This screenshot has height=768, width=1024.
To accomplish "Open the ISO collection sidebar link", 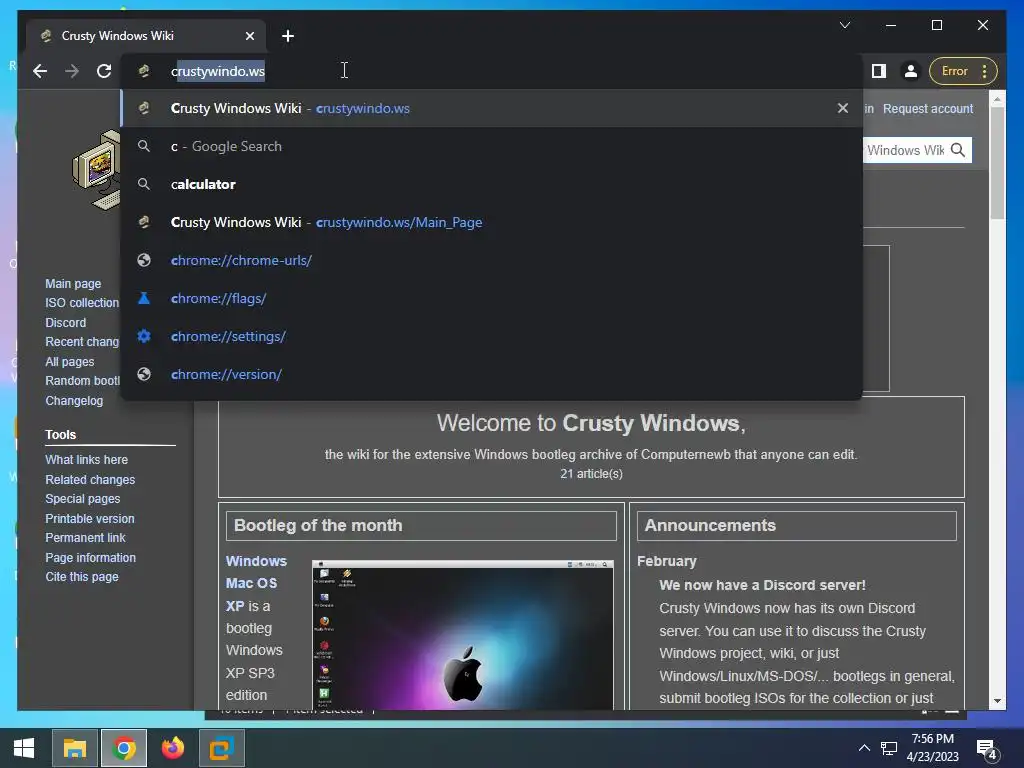I will click(x=82, y=302).
